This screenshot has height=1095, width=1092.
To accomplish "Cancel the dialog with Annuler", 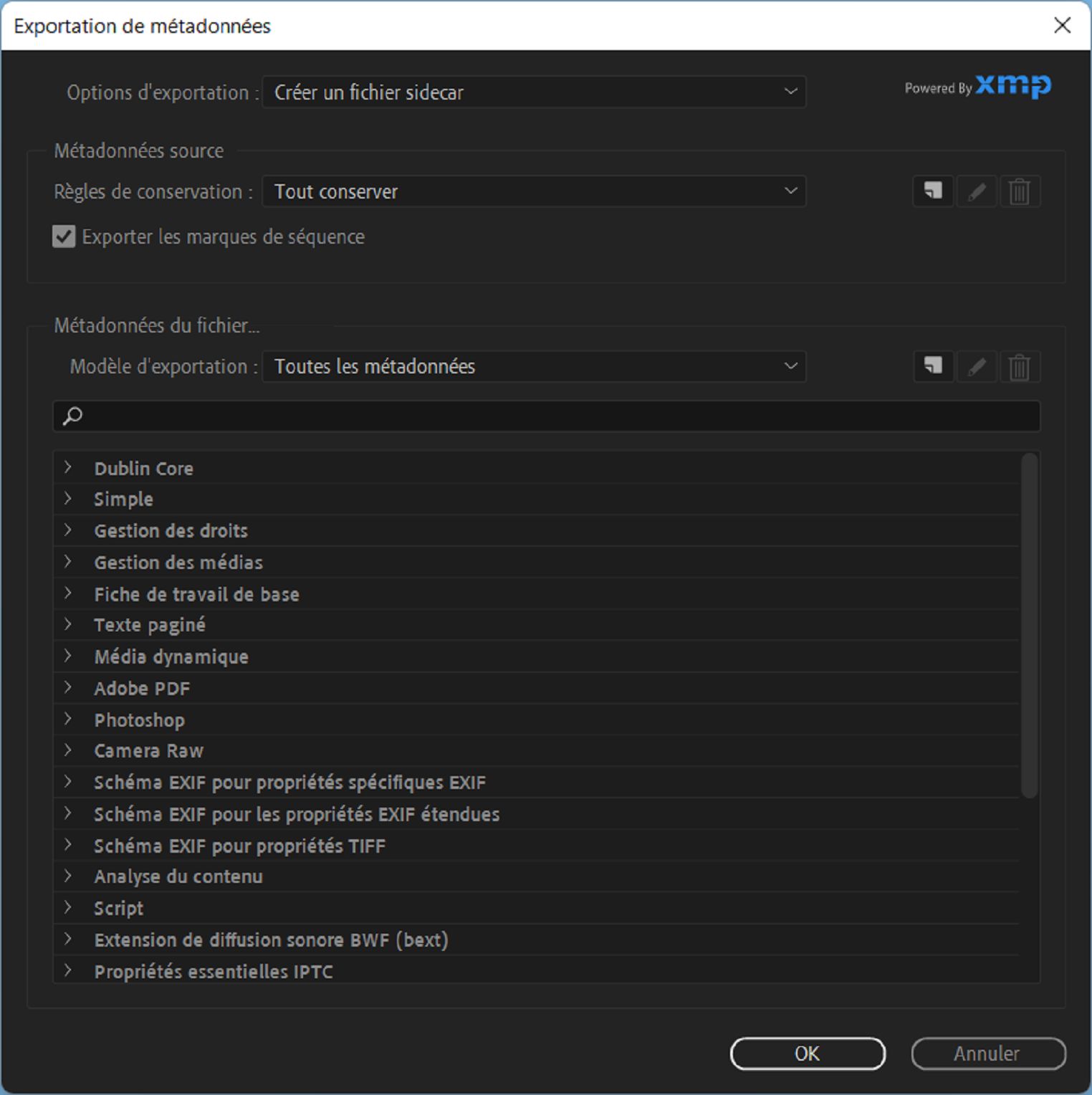I will (x=987, y=1054).
